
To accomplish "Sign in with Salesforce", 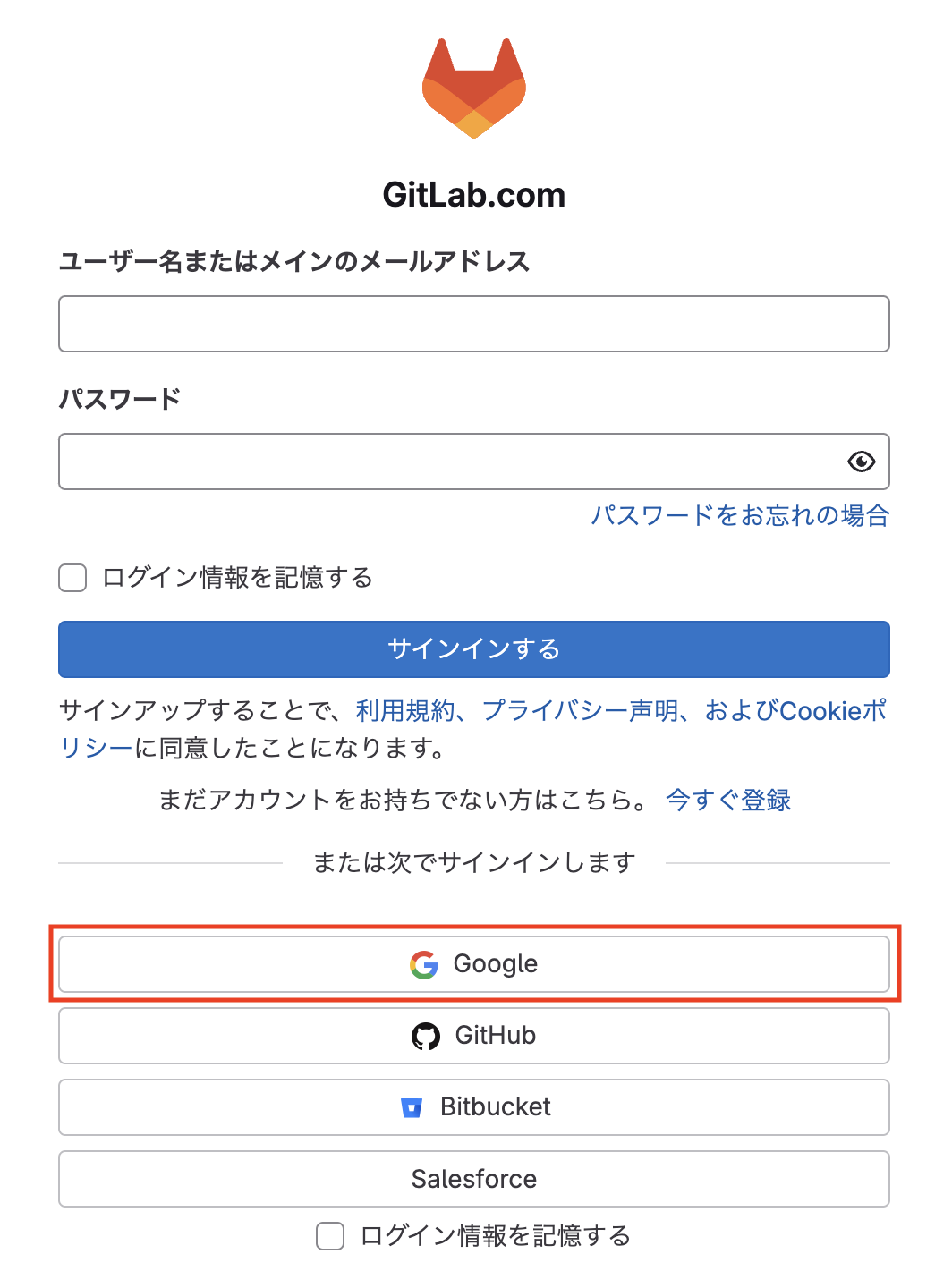I will 473,1179.
